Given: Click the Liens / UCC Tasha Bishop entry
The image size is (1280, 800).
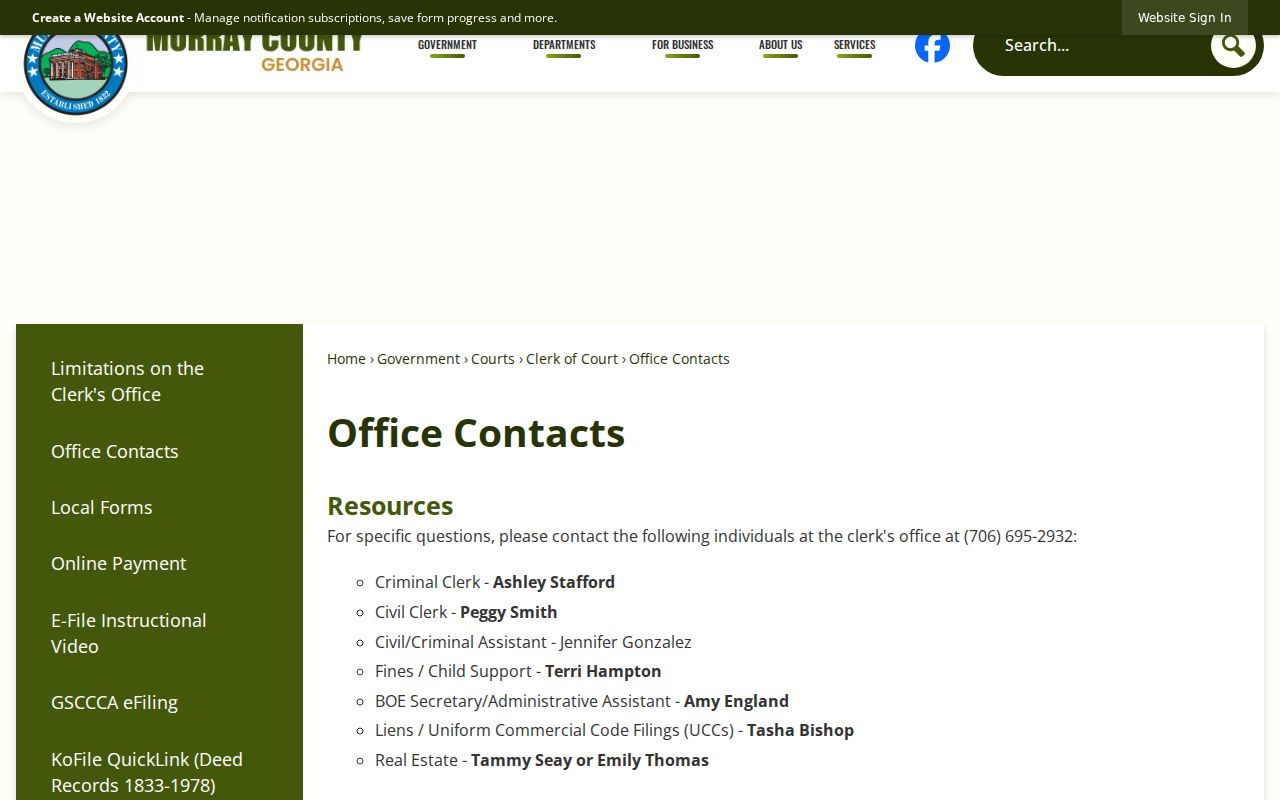Looking at the screenshot, I should 614,730.
